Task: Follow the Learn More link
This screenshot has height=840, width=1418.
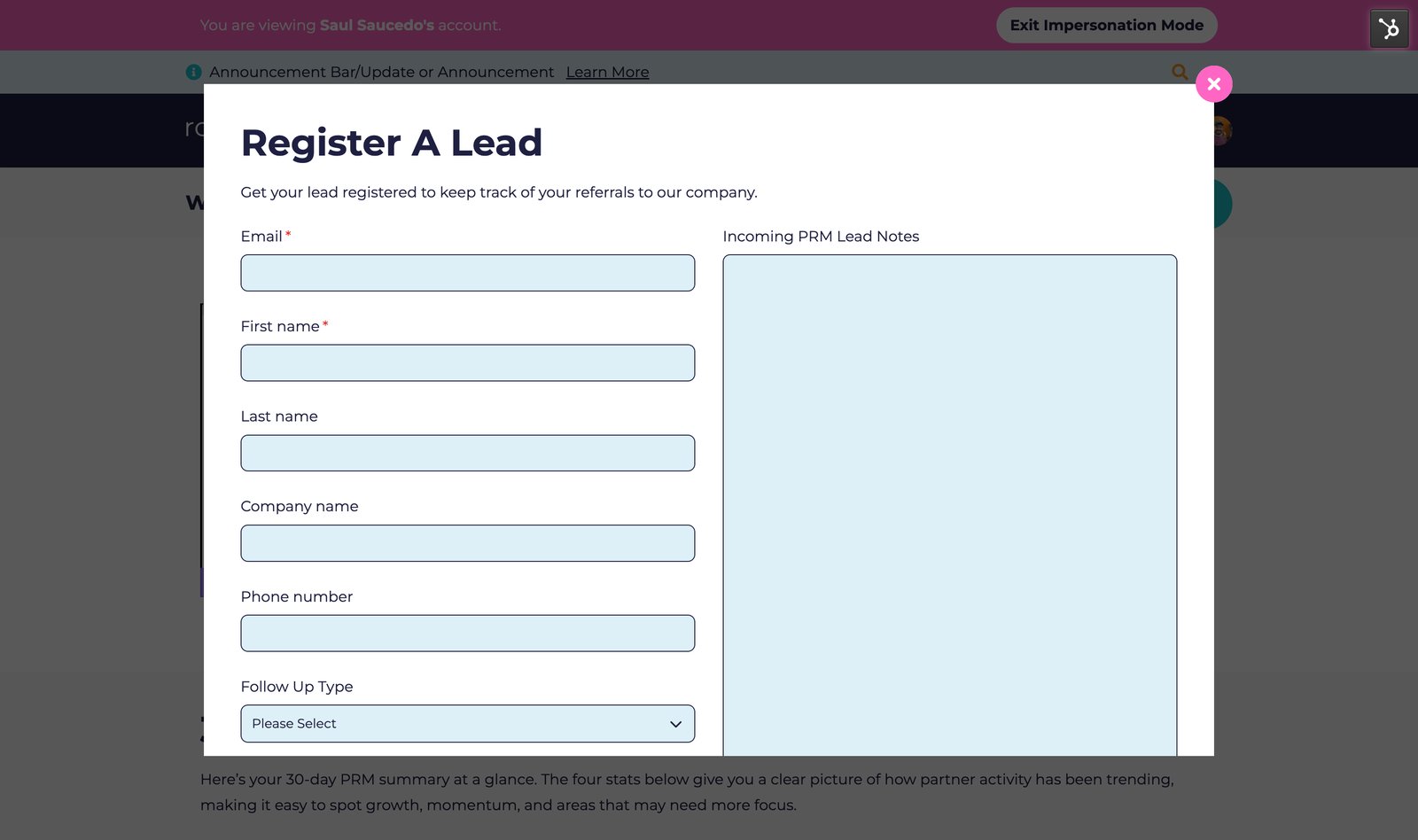Action: (607, 72)
